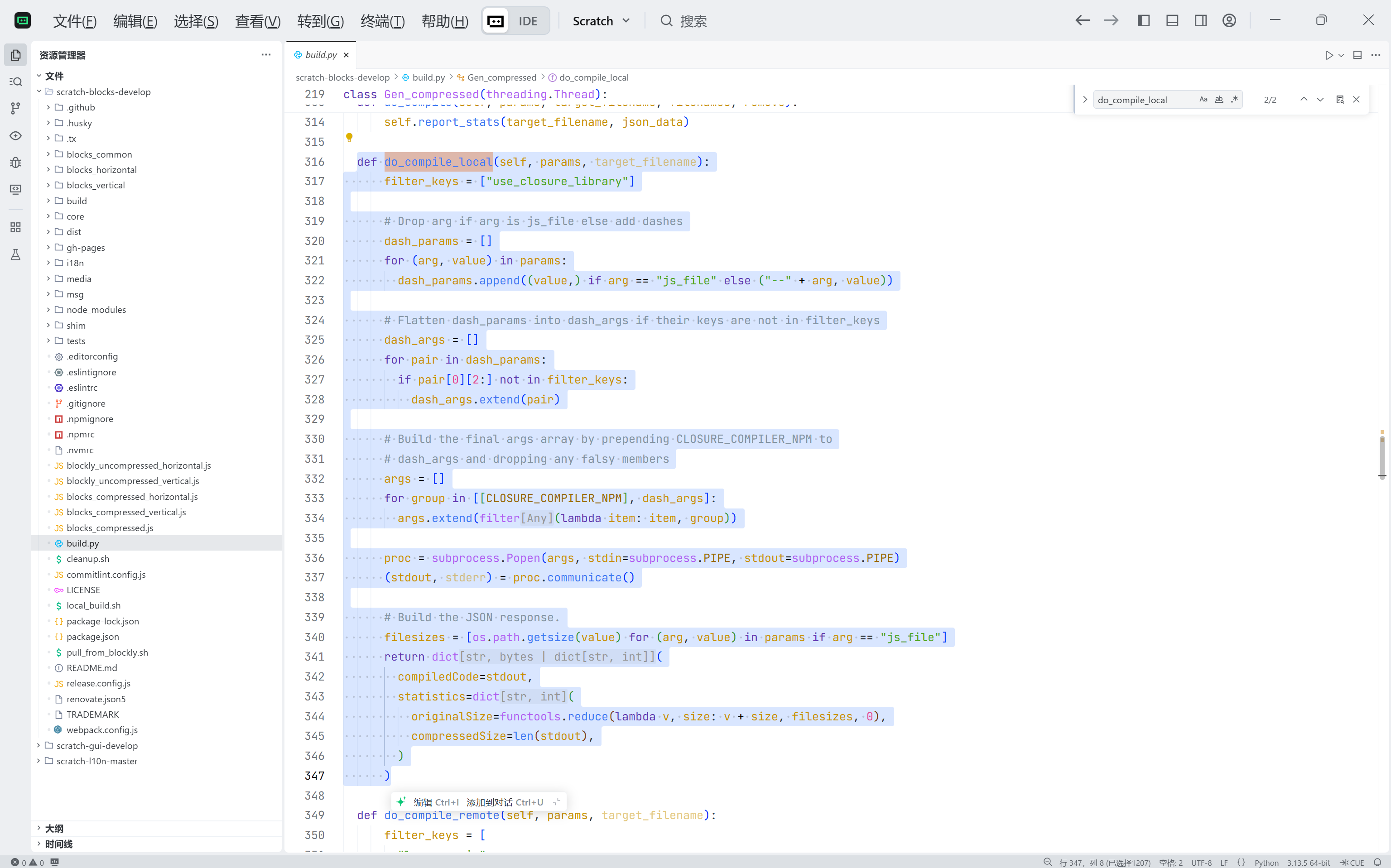Click the notification bell in the status bar

point(1377,862)
